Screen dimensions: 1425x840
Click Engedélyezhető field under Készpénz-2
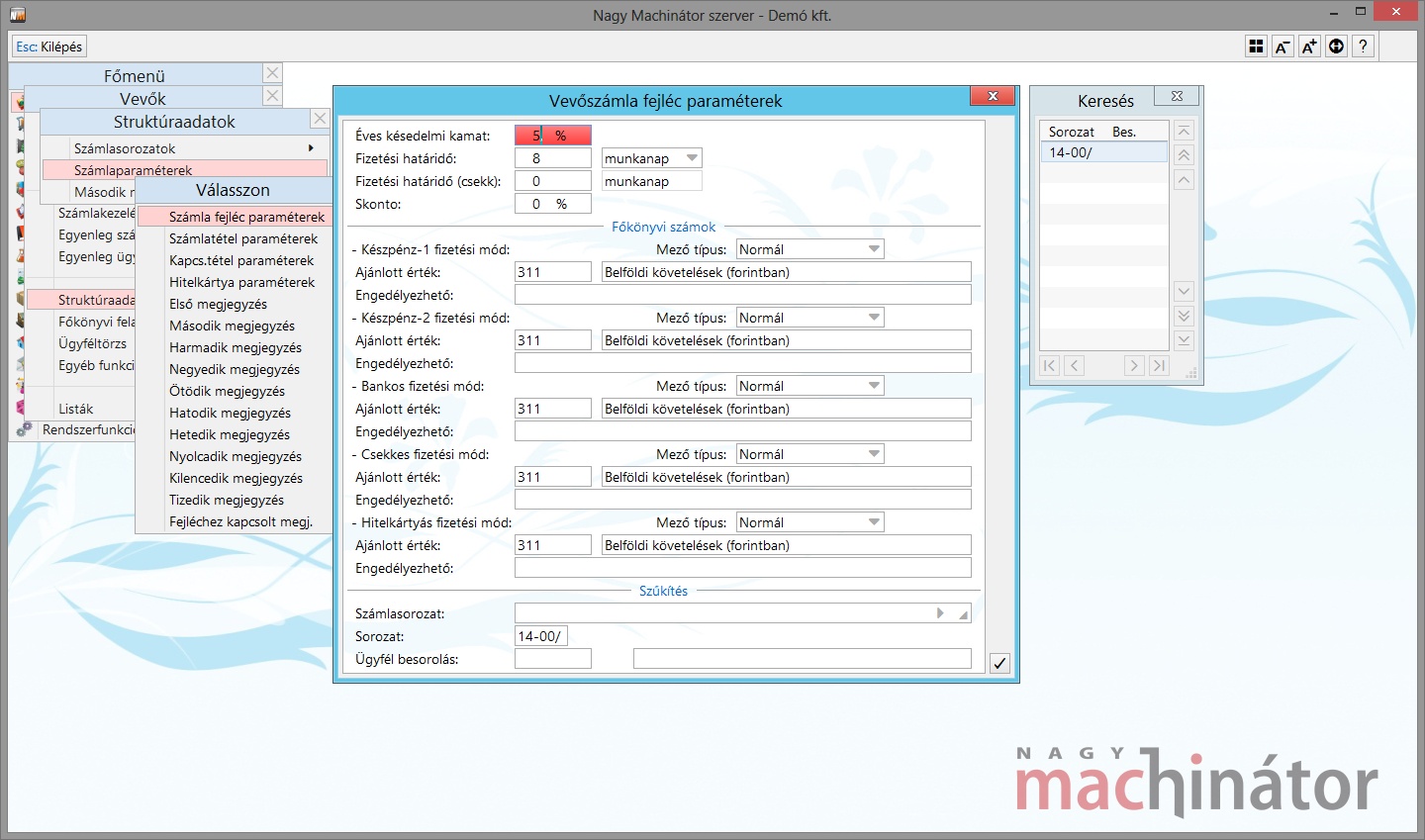point(743,363)
